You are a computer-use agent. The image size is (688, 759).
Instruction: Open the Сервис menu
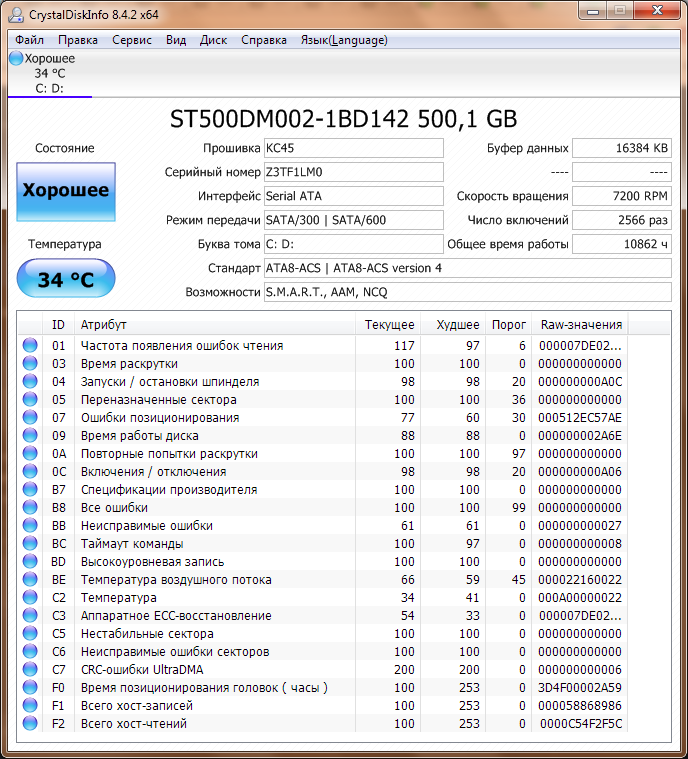132,40
